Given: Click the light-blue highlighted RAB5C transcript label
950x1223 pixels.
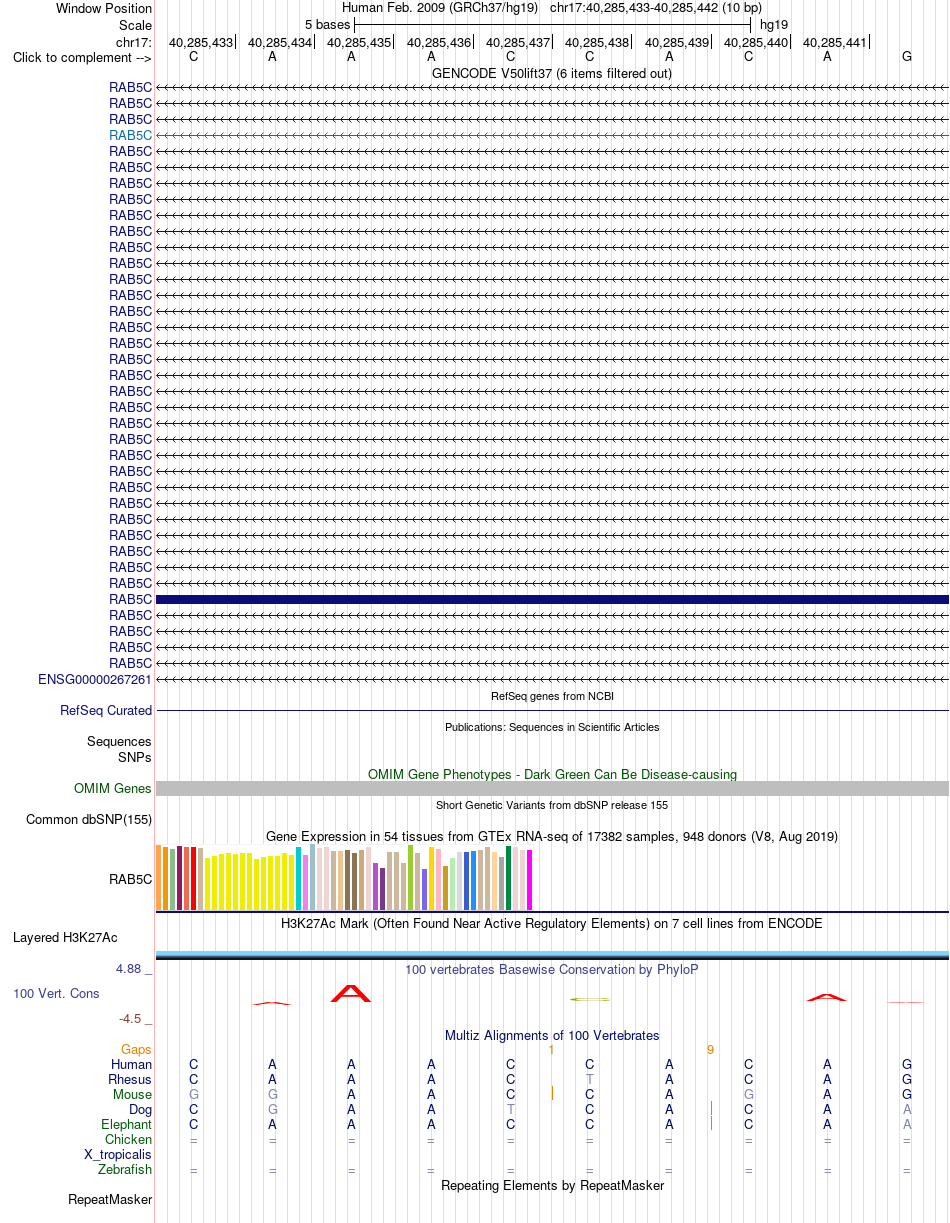Looking at the screenshot, I should coord(131,135).
